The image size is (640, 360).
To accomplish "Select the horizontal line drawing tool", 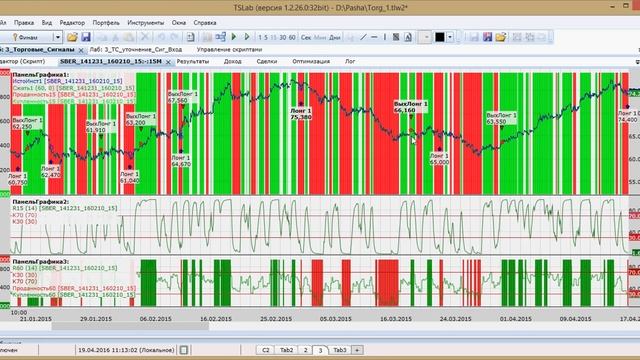I will [374, 37].
